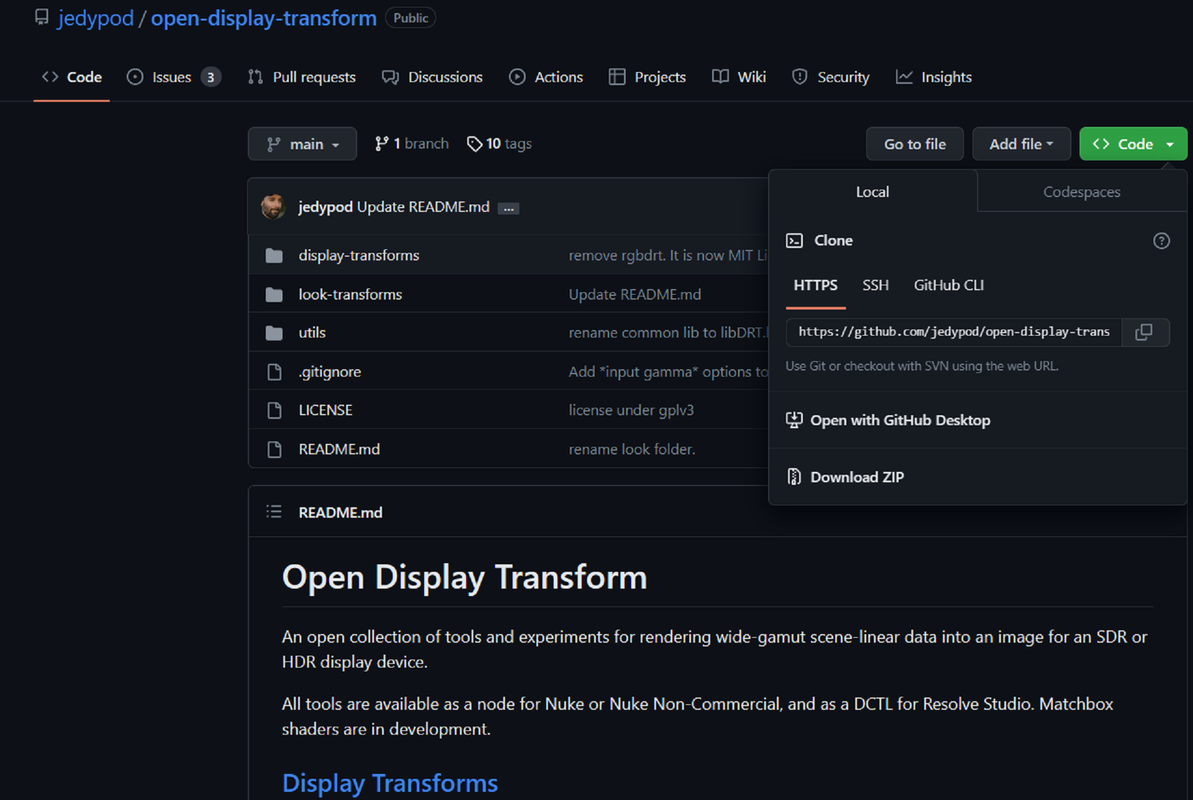Expand the main branch dropdown
The image size is (1193, 800).
[x=302, y=144]
